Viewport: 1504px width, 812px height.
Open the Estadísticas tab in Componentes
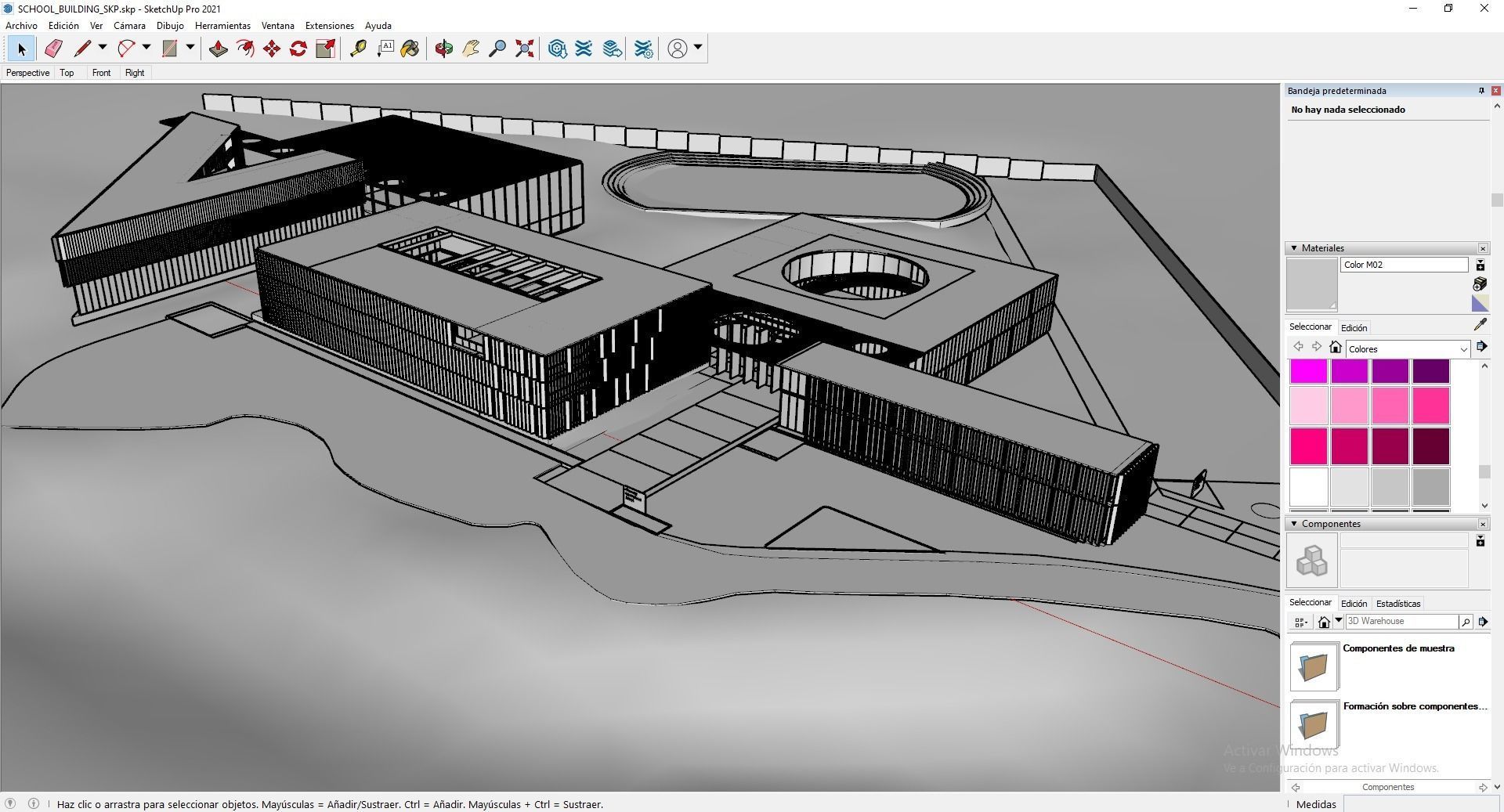(x=1397, y=604)
